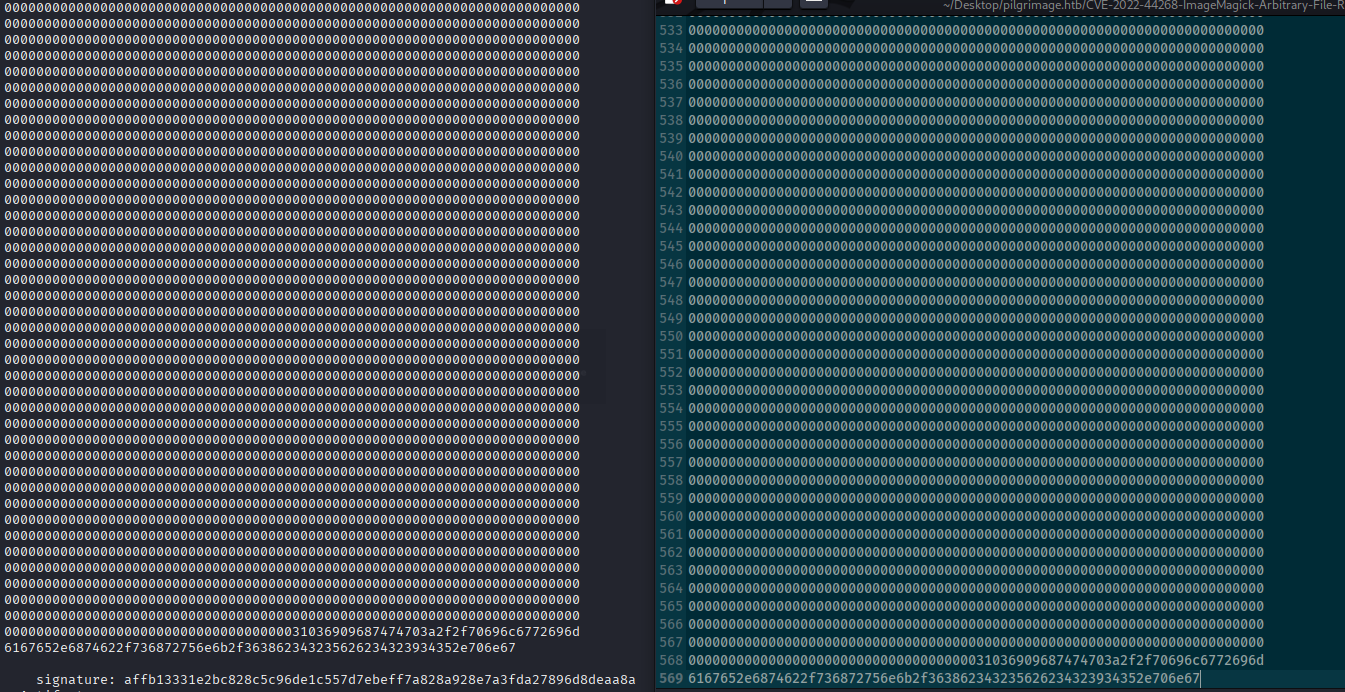1345x692 pixels.
Task: Select line number 535 in the editor gutter
Action: click(671, 66)
